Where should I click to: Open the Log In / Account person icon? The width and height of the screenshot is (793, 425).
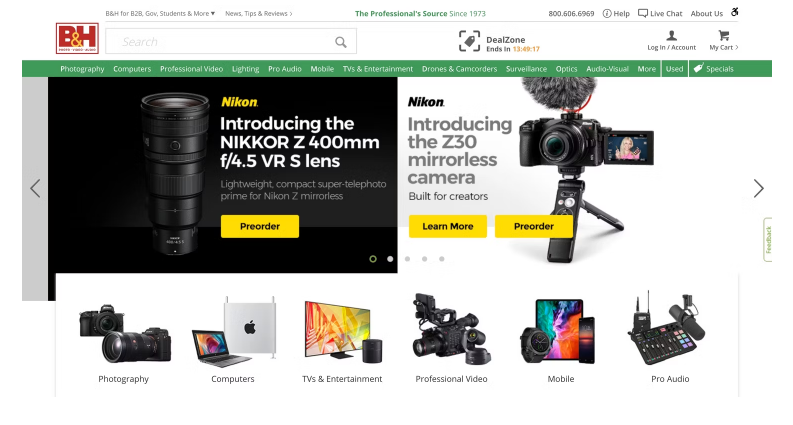(672, 35)
